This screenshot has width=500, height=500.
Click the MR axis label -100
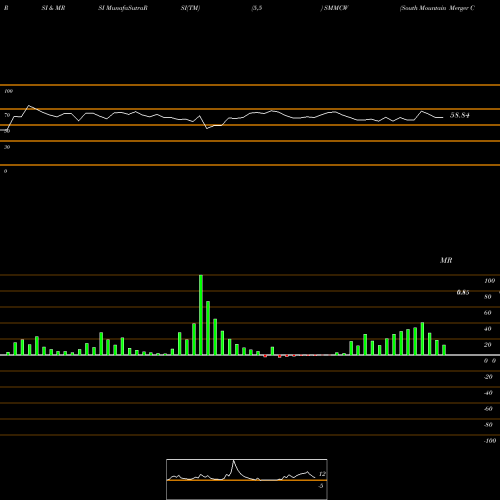[490, 441]
